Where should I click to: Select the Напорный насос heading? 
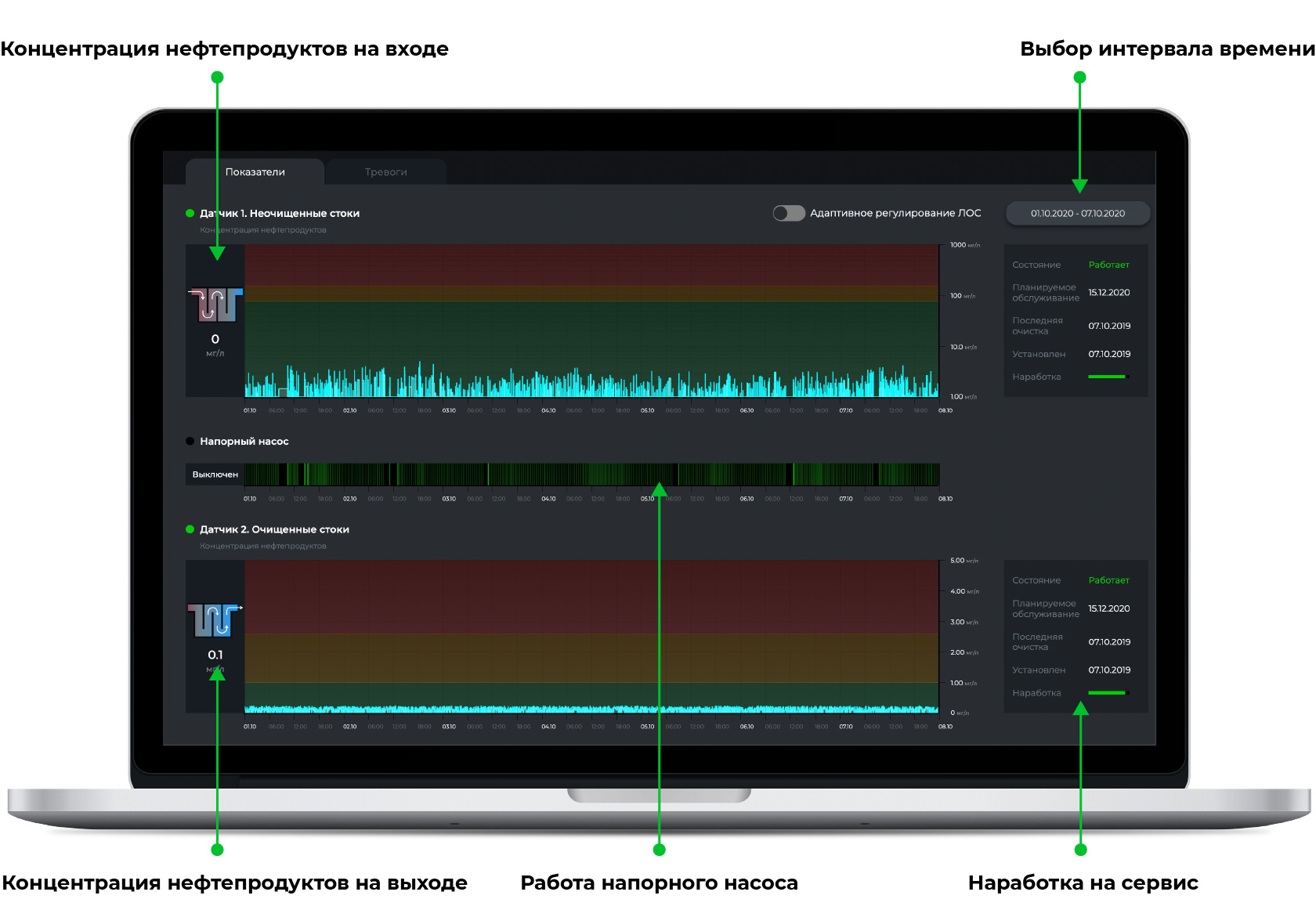(244, 442)
